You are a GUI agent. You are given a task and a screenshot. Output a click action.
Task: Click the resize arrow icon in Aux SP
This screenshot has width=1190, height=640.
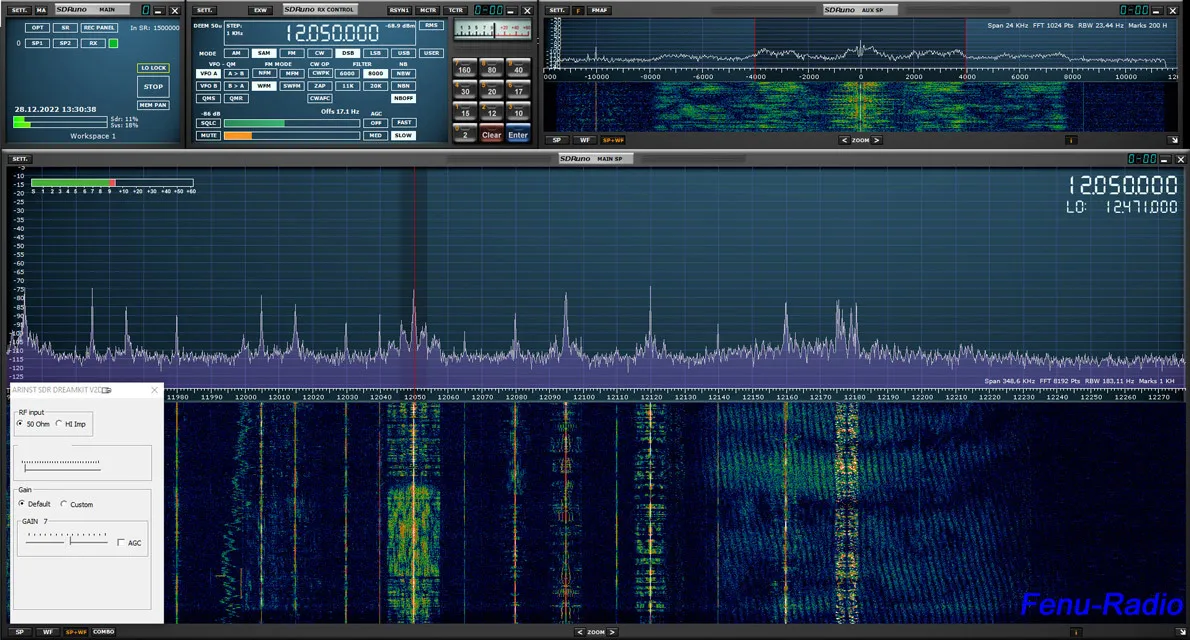point(1174,141)
